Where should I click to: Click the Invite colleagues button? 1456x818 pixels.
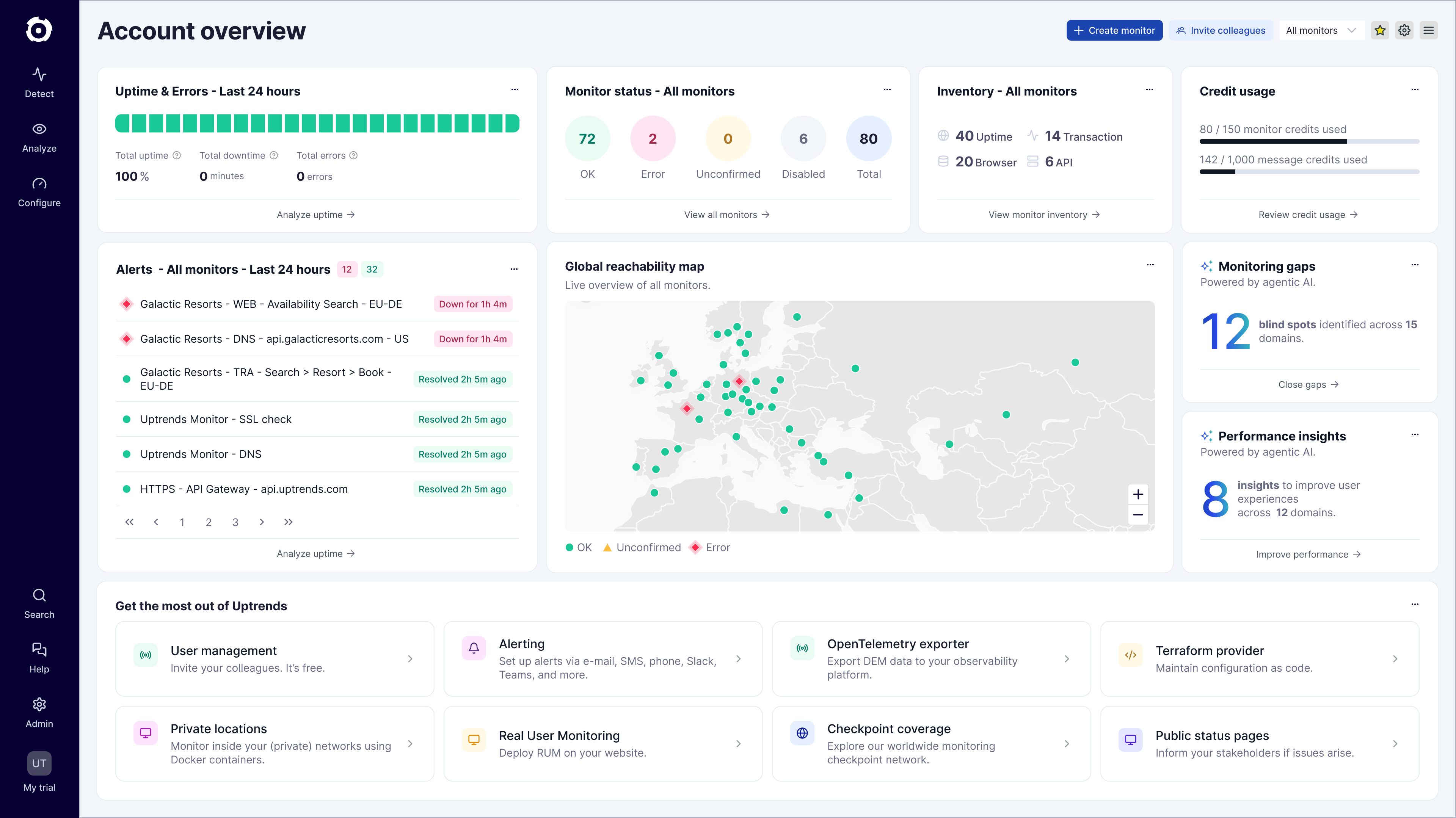(x=1221, y=30)
